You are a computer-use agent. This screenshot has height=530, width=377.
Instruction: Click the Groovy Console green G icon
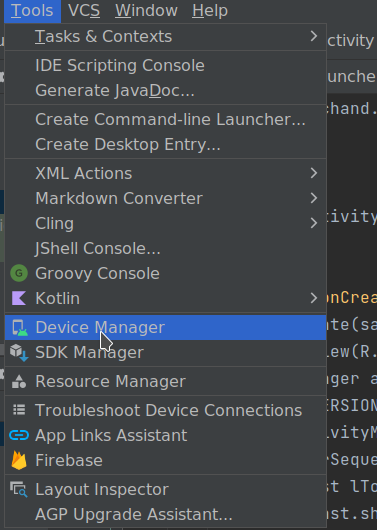pos(19,273)
